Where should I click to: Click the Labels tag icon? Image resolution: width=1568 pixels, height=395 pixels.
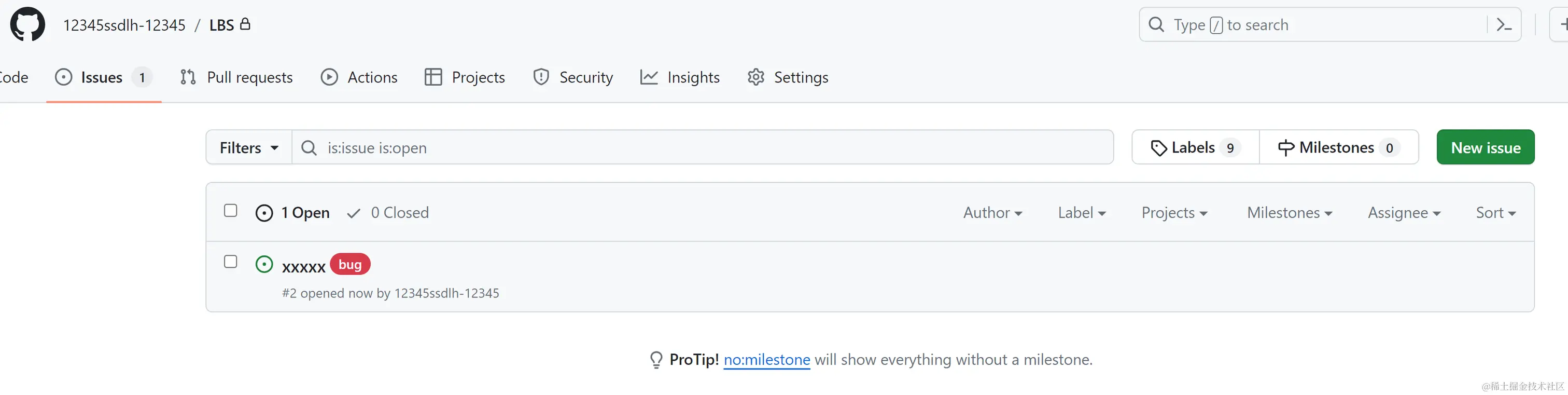point(1158,148)
